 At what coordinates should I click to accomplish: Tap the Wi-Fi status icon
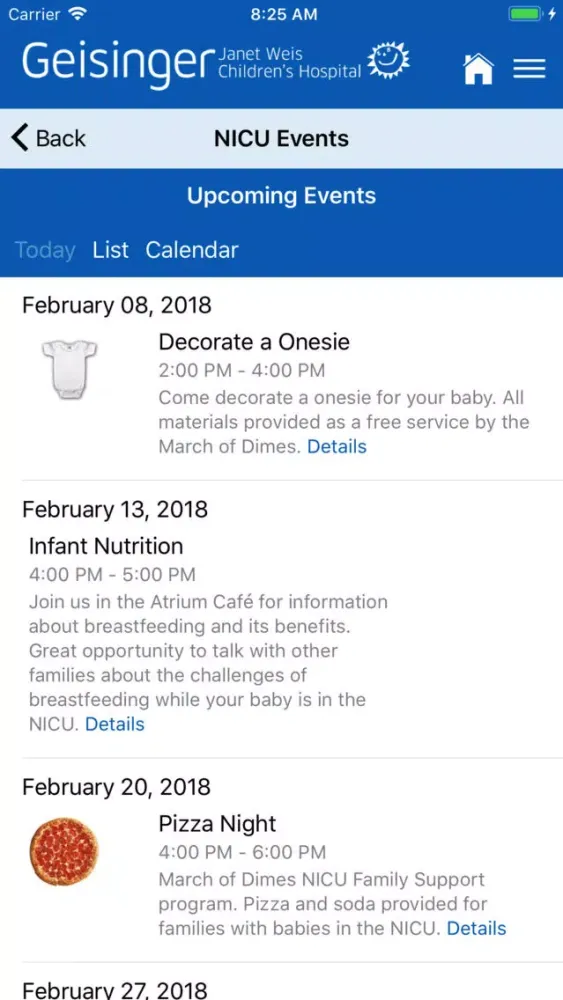(78, 14)
